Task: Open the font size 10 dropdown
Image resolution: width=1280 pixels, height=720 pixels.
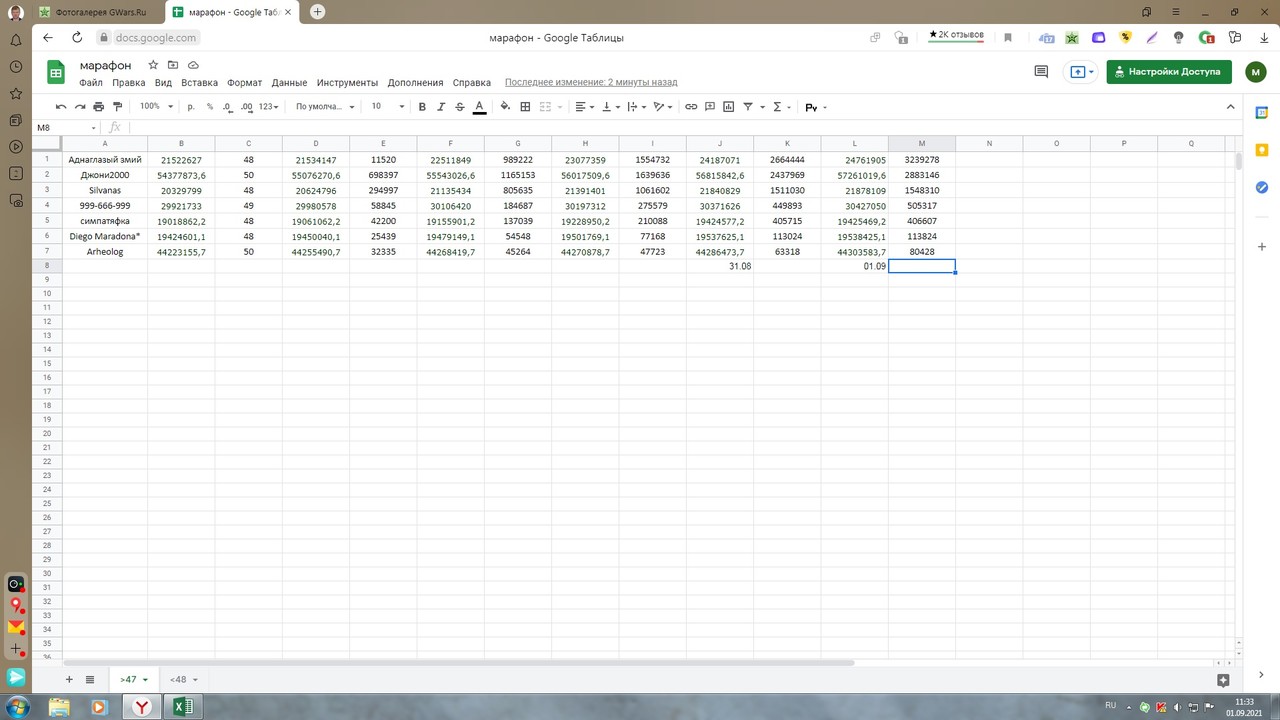Action: [x=388, y=106]
